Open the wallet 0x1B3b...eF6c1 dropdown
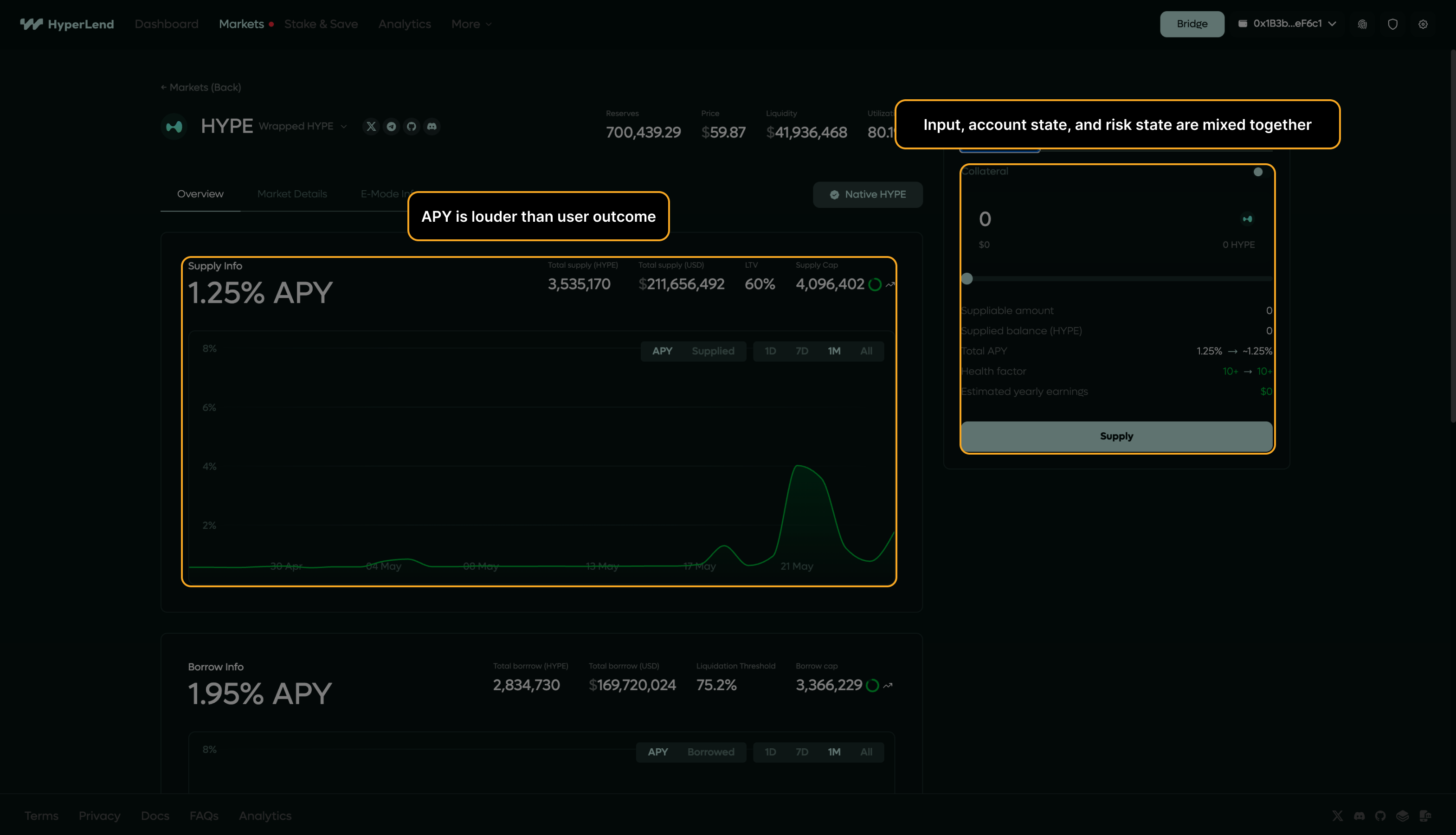The width and height of the screenshot is (1456, 835). (1288, 24)
